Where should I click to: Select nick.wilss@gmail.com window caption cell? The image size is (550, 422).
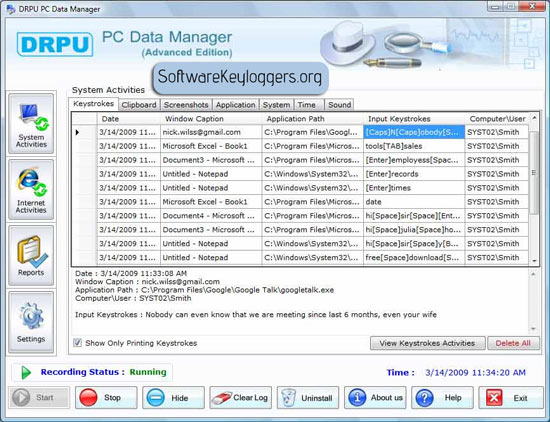(x=211, y=132)
